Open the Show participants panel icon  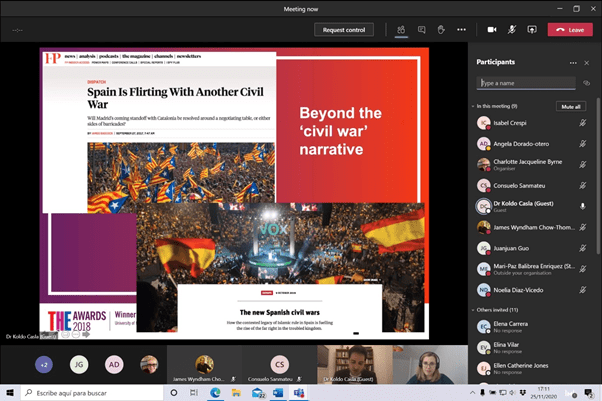click(401, 30)
